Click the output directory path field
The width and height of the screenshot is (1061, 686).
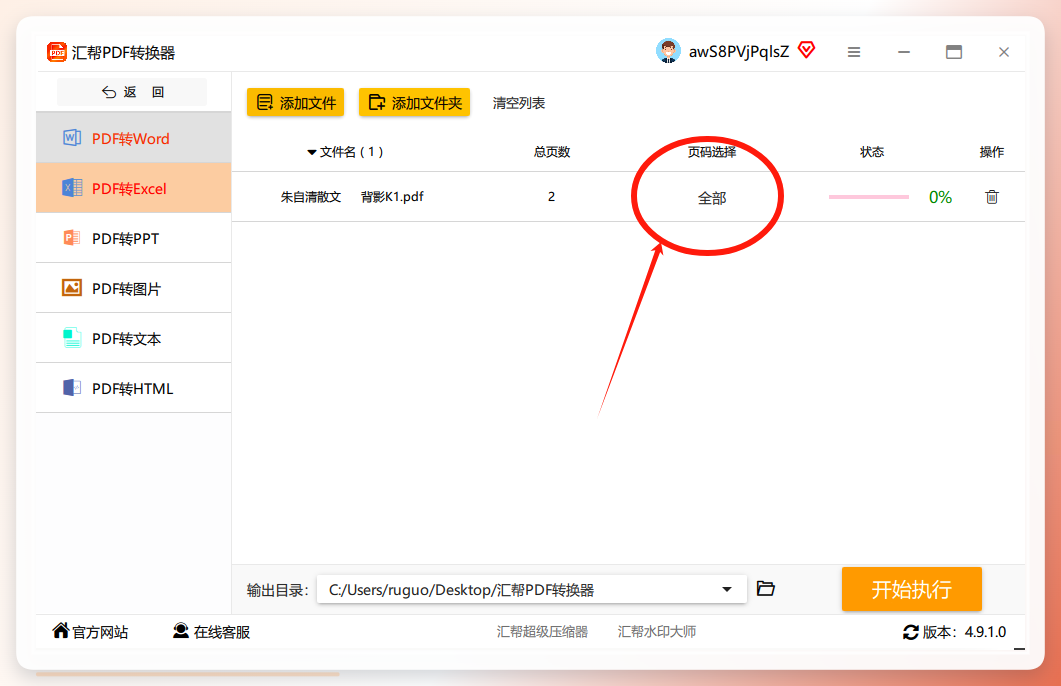click(x=531, y=589)
